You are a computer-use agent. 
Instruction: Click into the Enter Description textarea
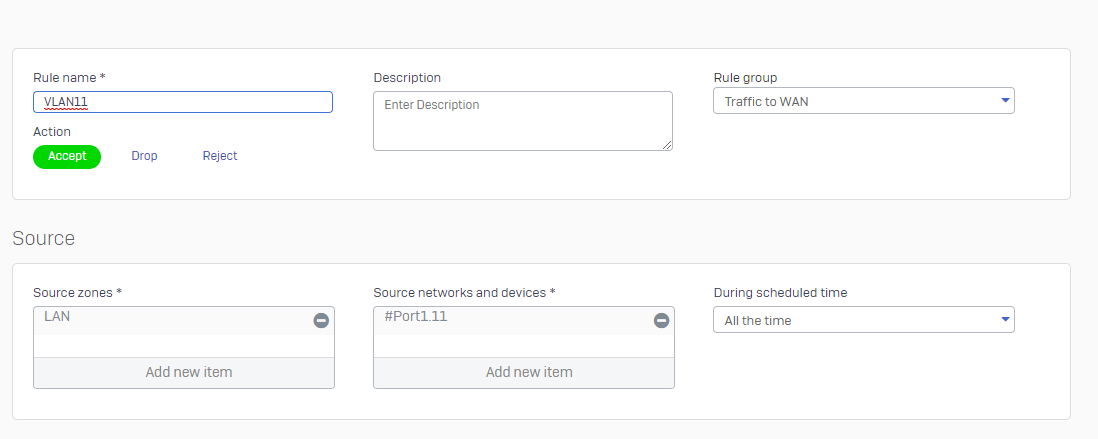[x=522, y=120]
